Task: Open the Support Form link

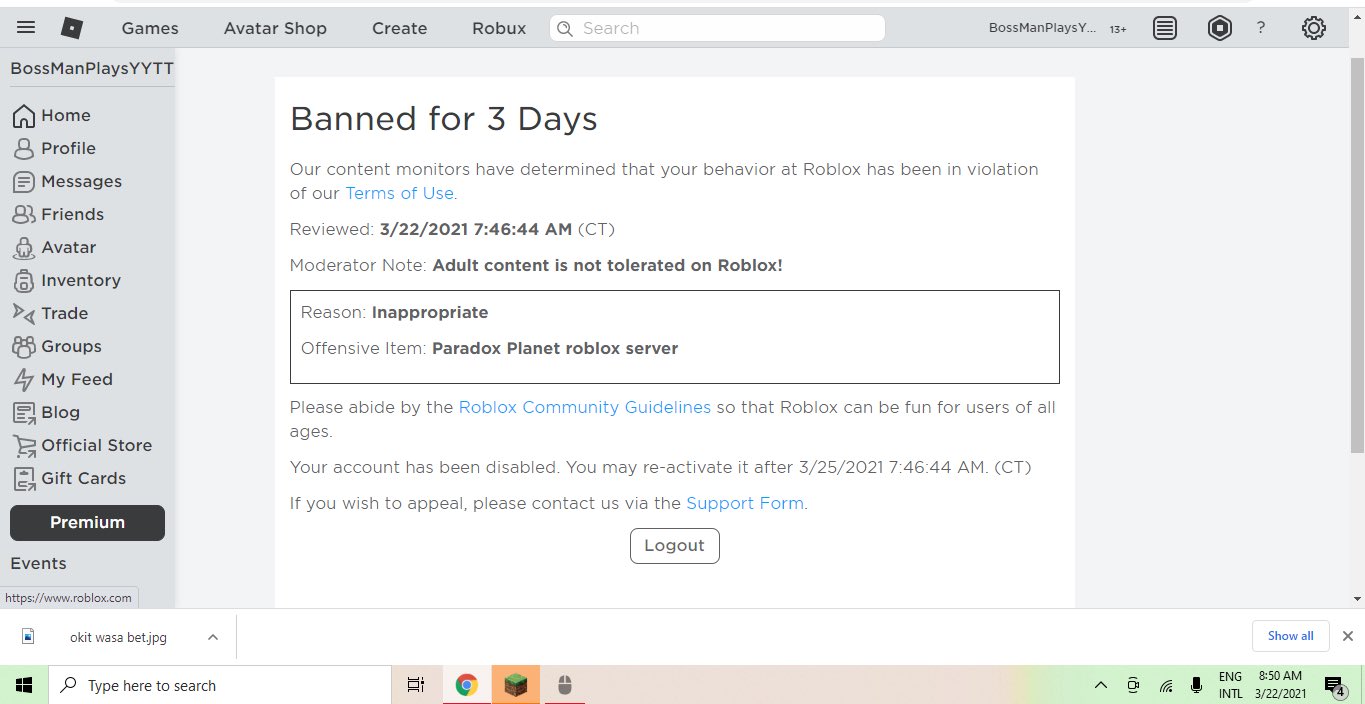Action: tap(745, 504)
